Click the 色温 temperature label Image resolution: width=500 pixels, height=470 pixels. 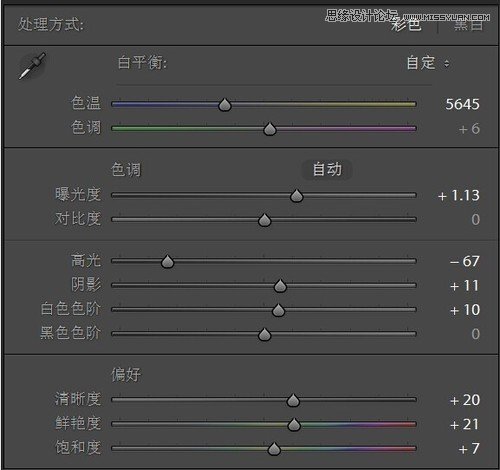(x=86, y=103)
